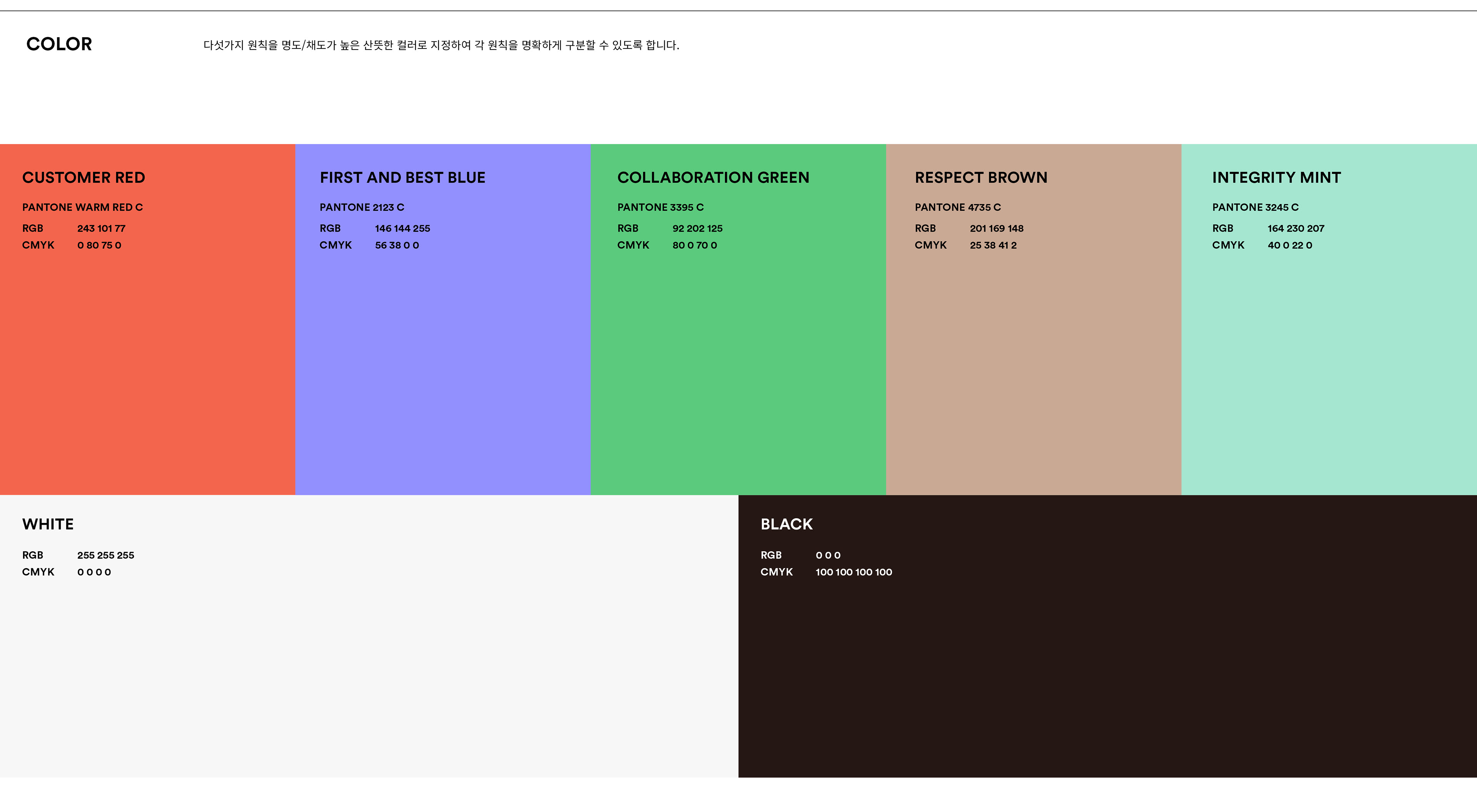Click the CMYK label in White section

tap(38, 572)
